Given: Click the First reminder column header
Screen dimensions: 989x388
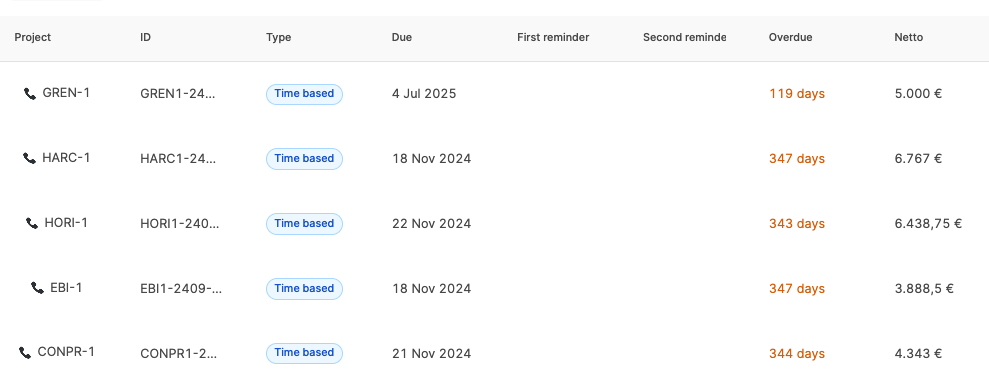Looking at the screenshot, I should (553, 37).
